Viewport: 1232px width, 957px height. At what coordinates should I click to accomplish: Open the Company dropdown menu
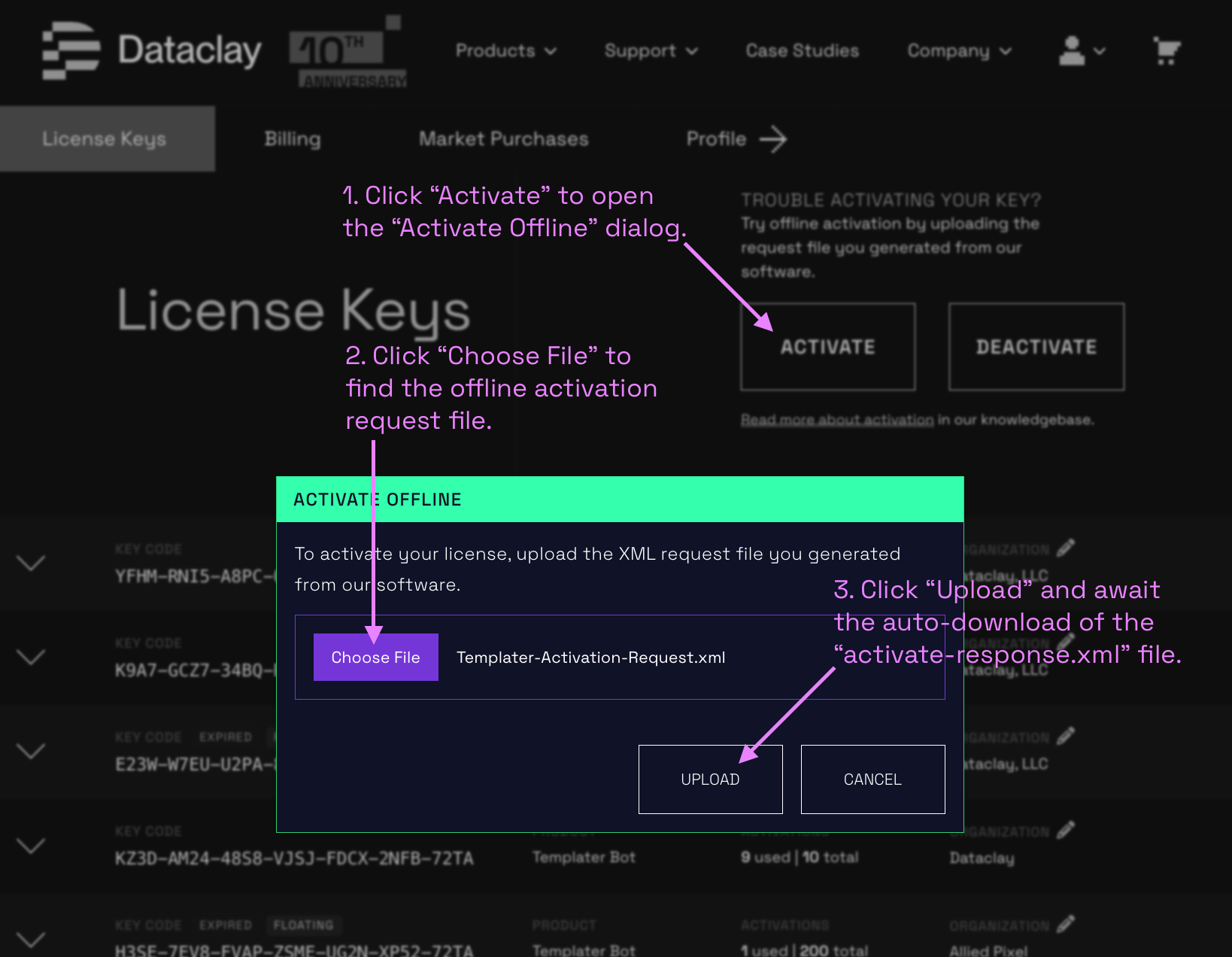click(x=959, y=51)
